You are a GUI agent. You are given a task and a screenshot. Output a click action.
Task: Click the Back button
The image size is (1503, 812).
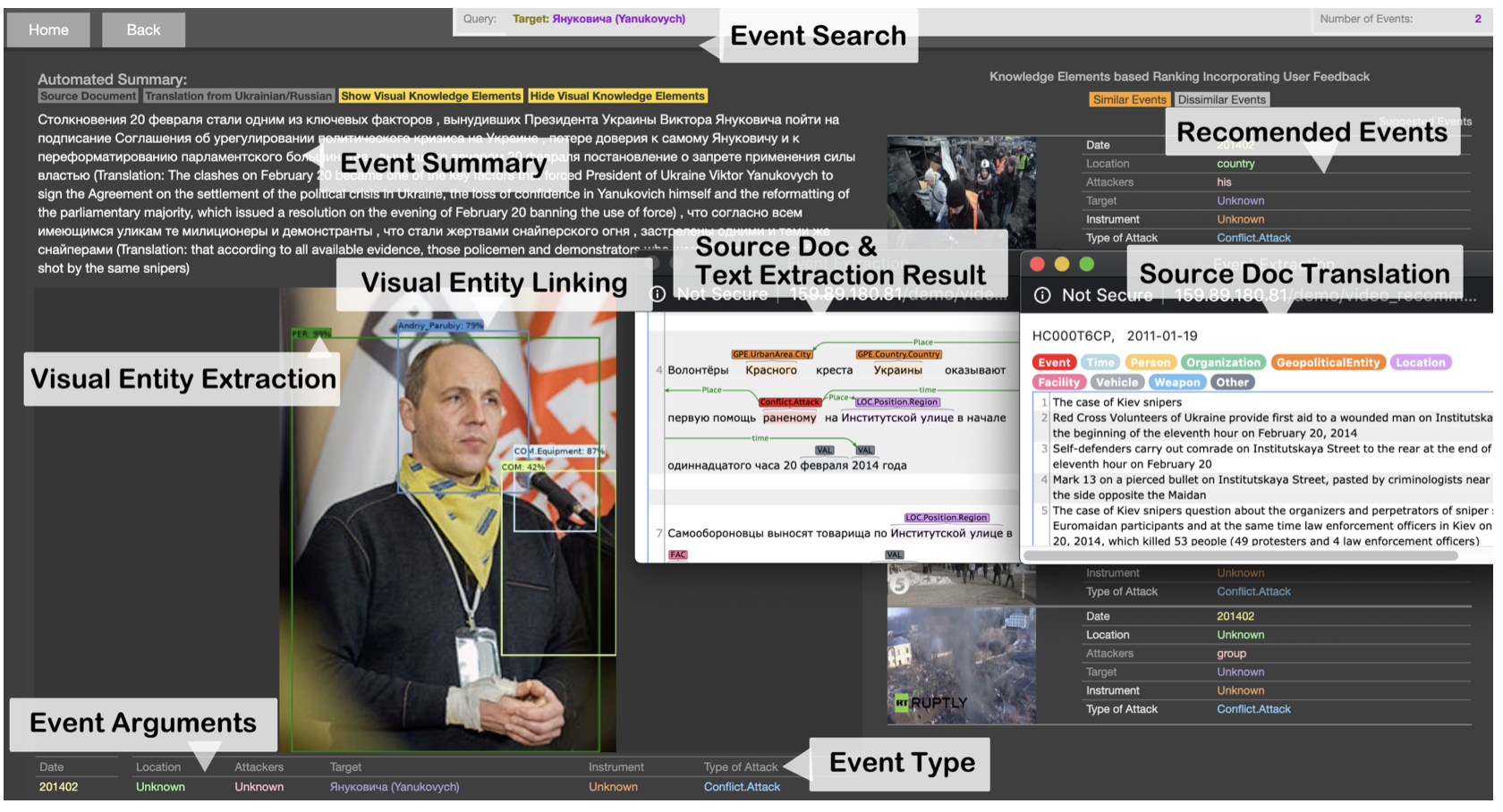point(143,30)
